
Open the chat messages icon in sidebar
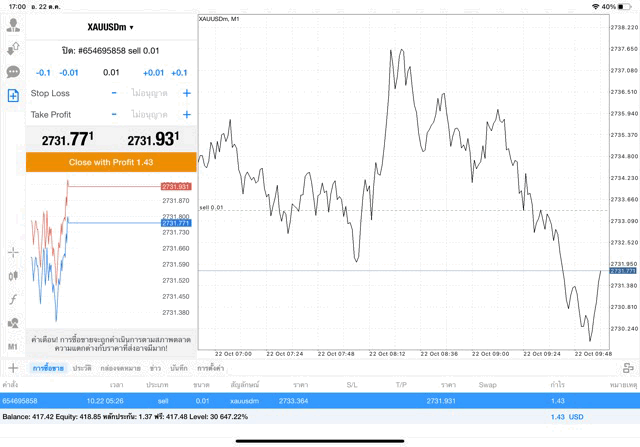[13, 72]
